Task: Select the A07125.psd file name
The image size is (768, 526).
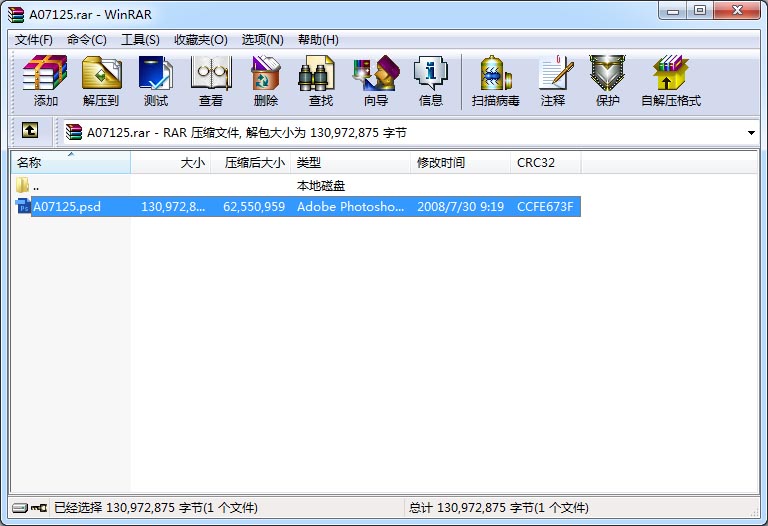Action: pos(67,207)
